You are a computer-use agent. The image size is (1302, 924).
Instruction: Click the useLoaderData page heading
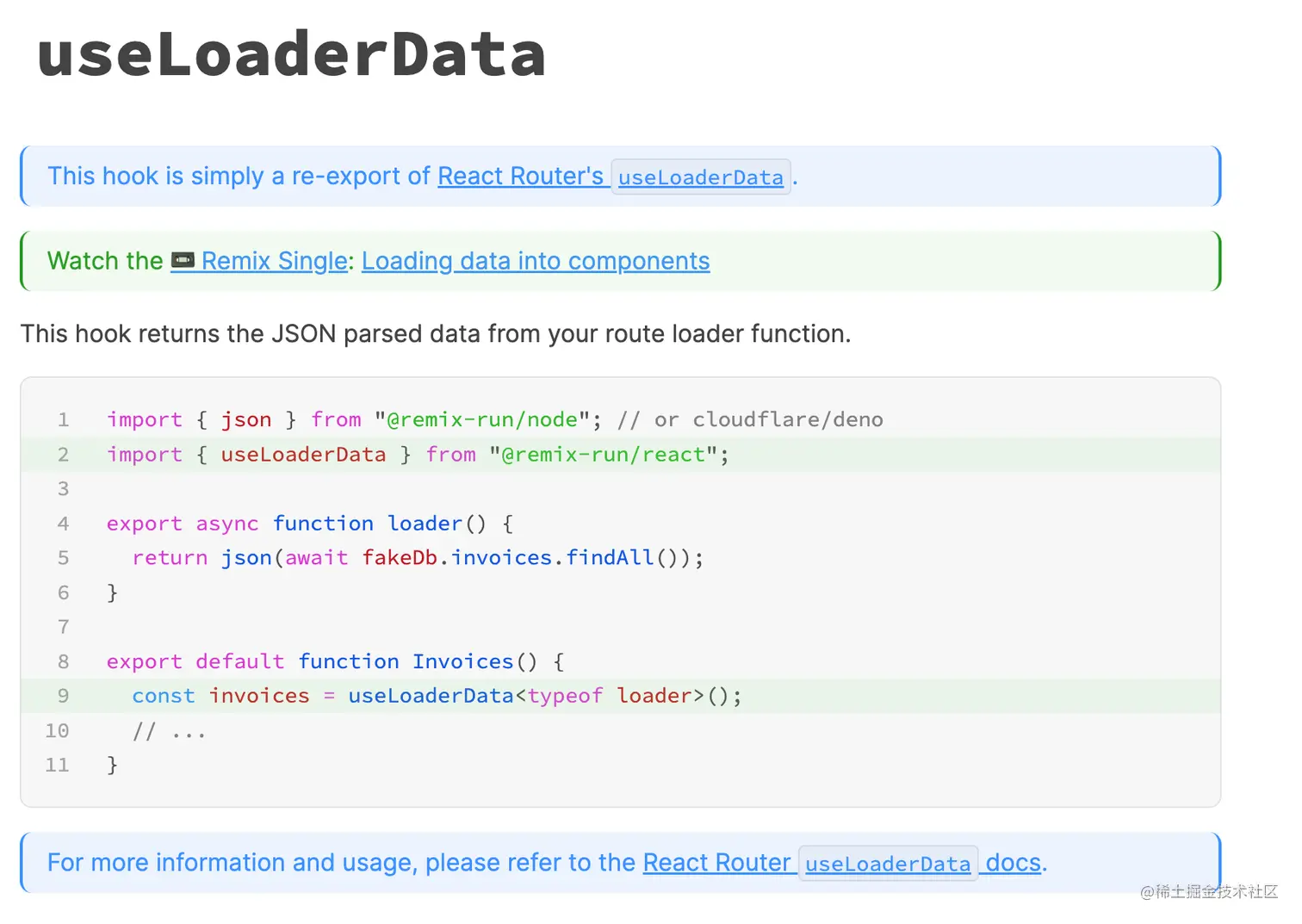click(291, 54)
